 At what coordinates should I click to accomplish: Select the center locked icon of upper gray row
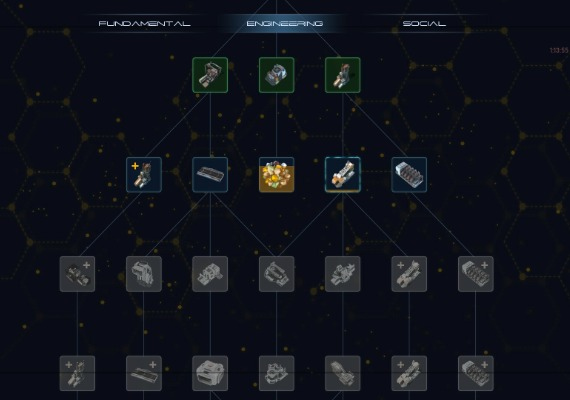click(x=277, y=274)
